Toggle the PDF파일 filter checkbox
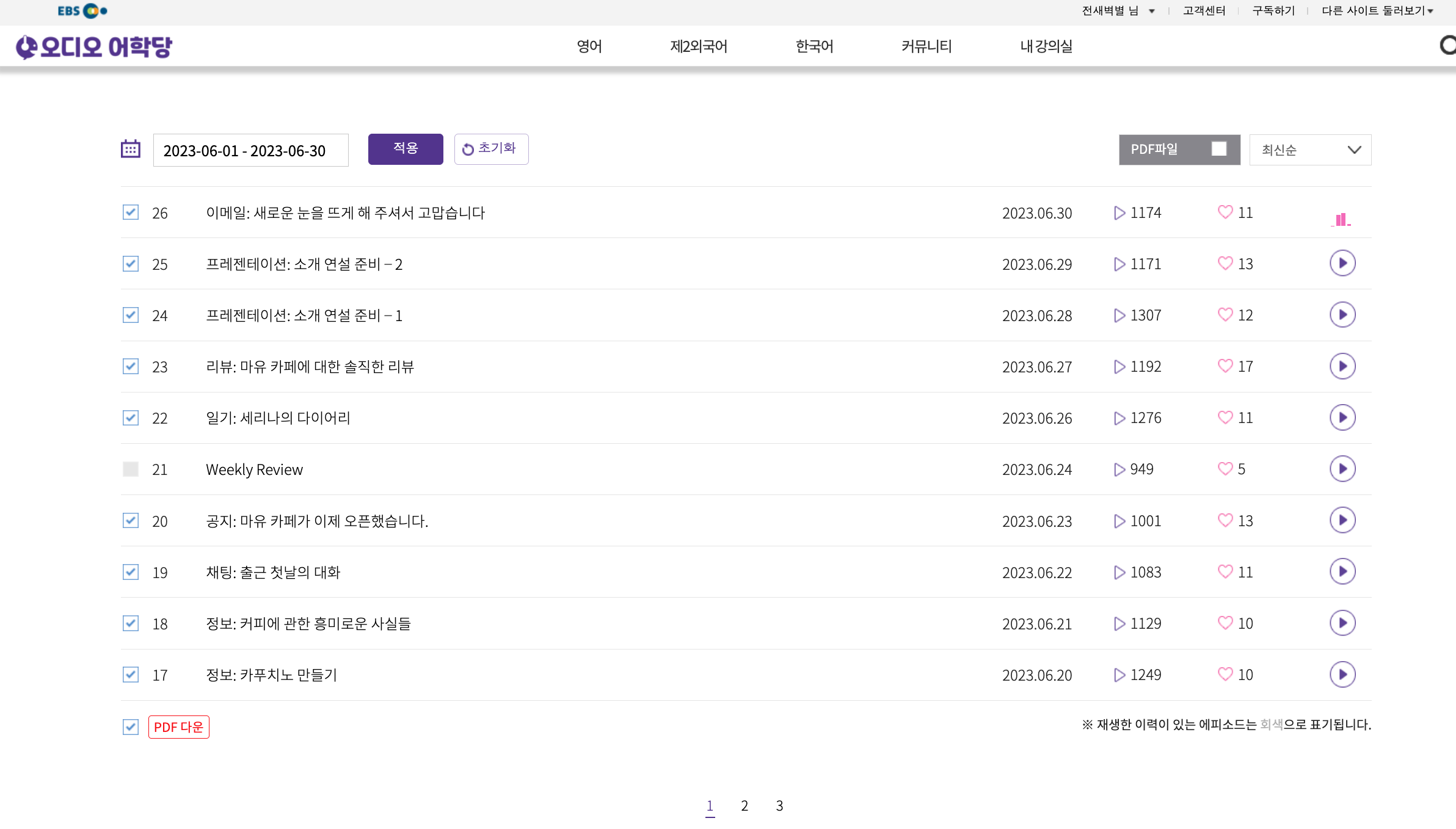 (1218, 149)
